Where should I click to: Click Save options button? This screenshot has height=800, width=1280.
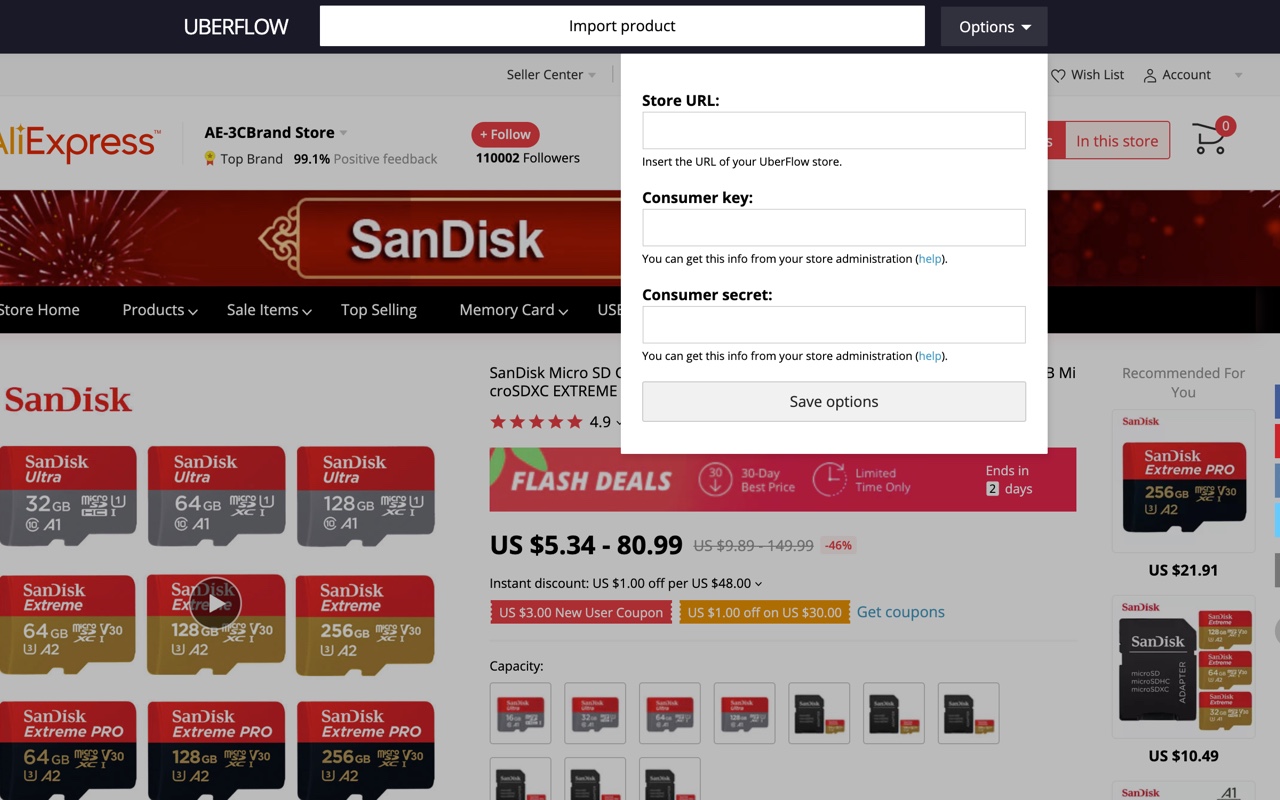pyautogui.click(x=834, y=402)
